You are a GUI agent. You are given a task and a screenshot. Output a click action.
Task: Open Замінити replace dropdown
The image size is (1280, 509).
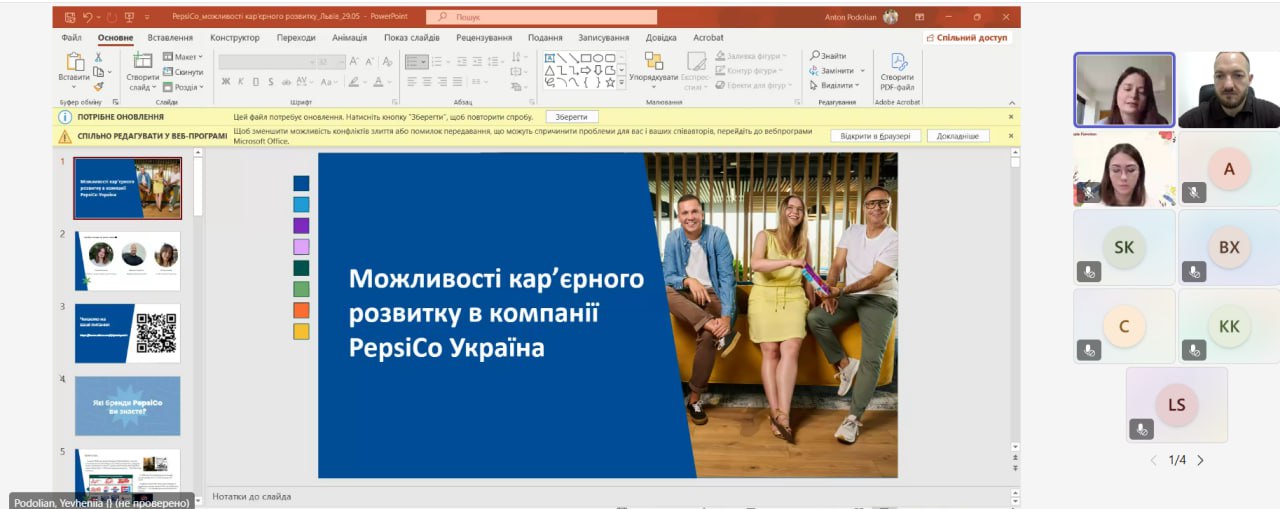click(837, 71)
